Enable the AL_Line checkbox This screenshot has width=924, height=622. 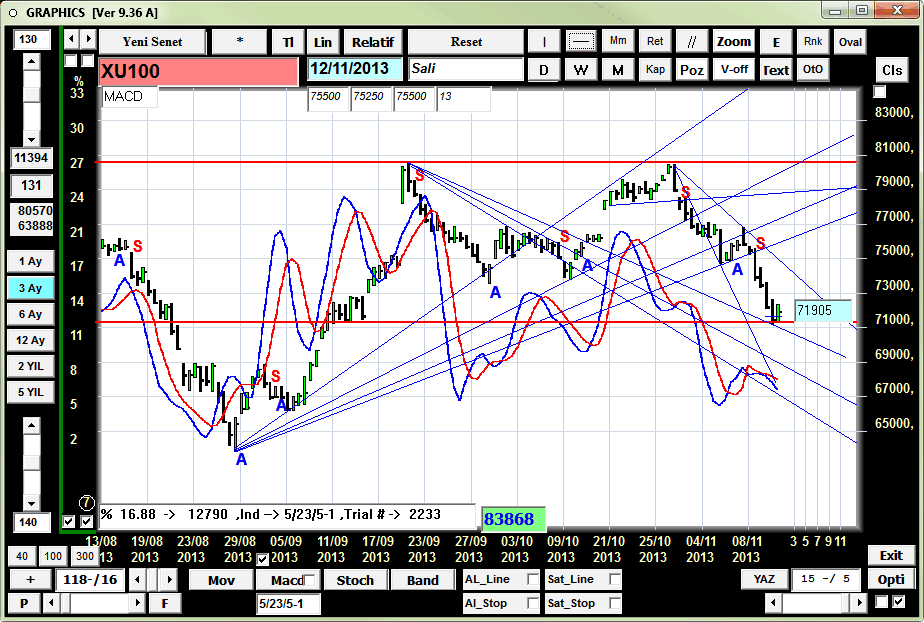pyautogui.click(x=533, y=579)
